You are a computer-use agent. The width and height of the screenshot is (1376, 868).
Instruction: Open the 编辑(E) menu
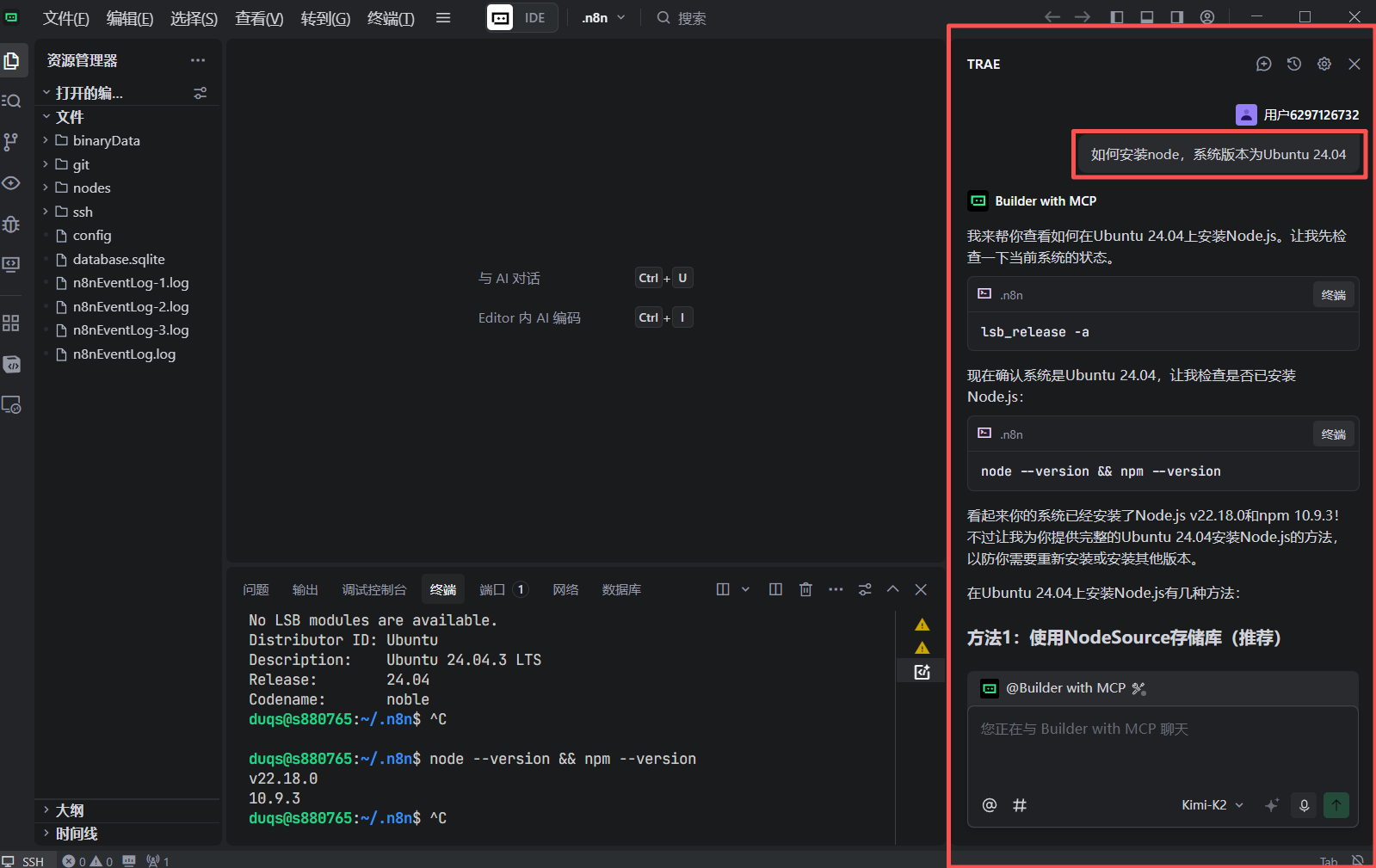point(130,18)
